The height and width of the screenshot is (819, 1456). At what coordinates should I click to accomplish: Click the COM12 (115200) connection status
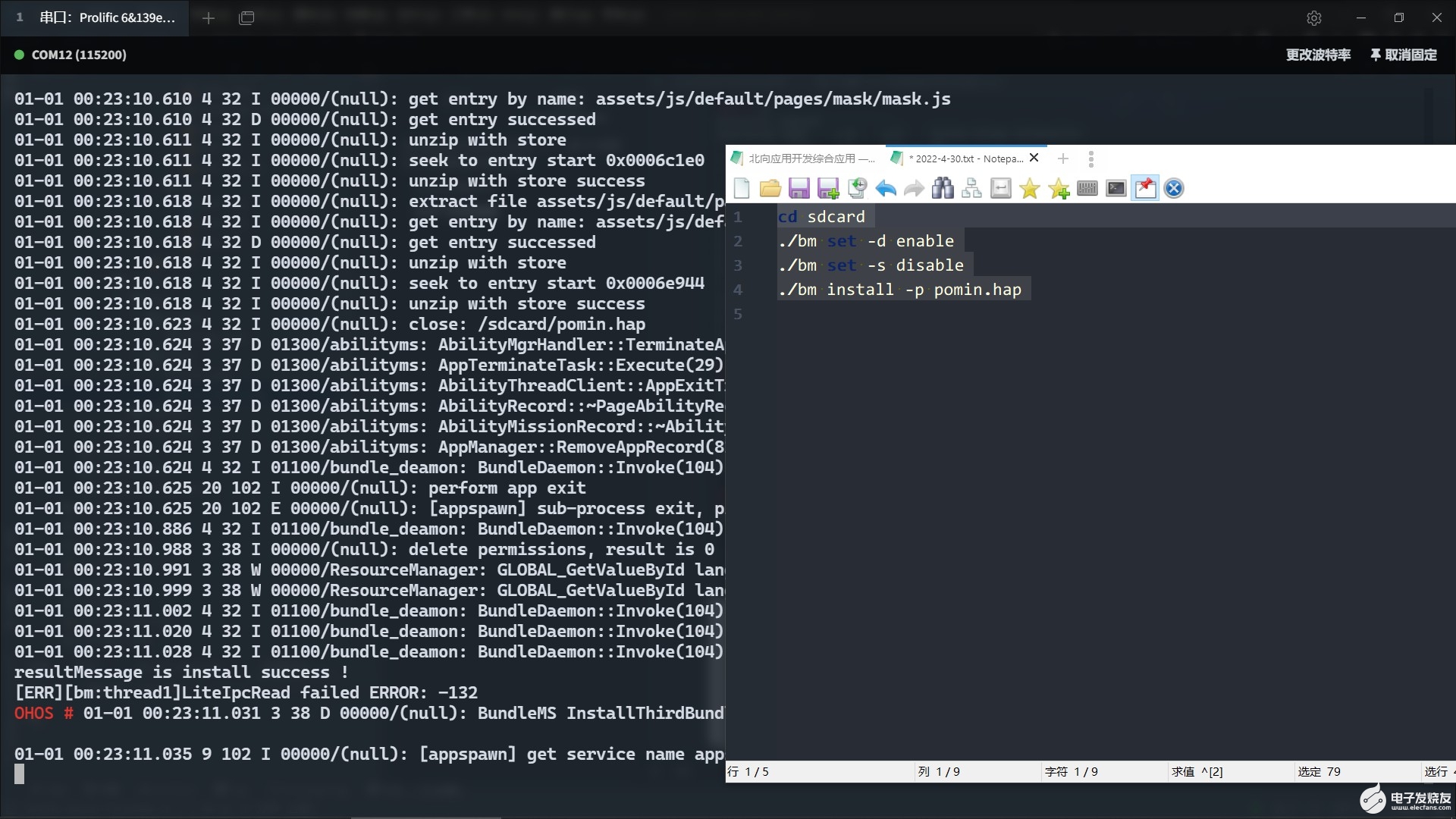click(x=71, y=55)
